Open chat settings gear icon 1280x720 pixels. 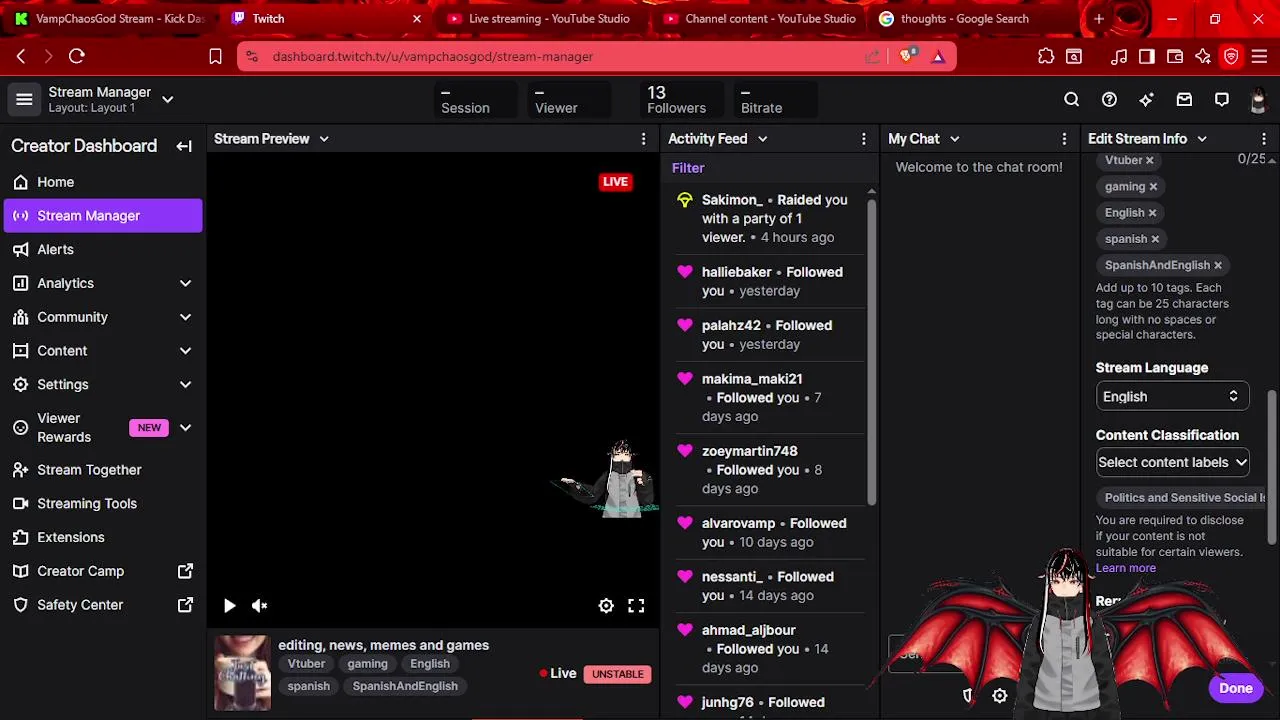click(999, 696)
